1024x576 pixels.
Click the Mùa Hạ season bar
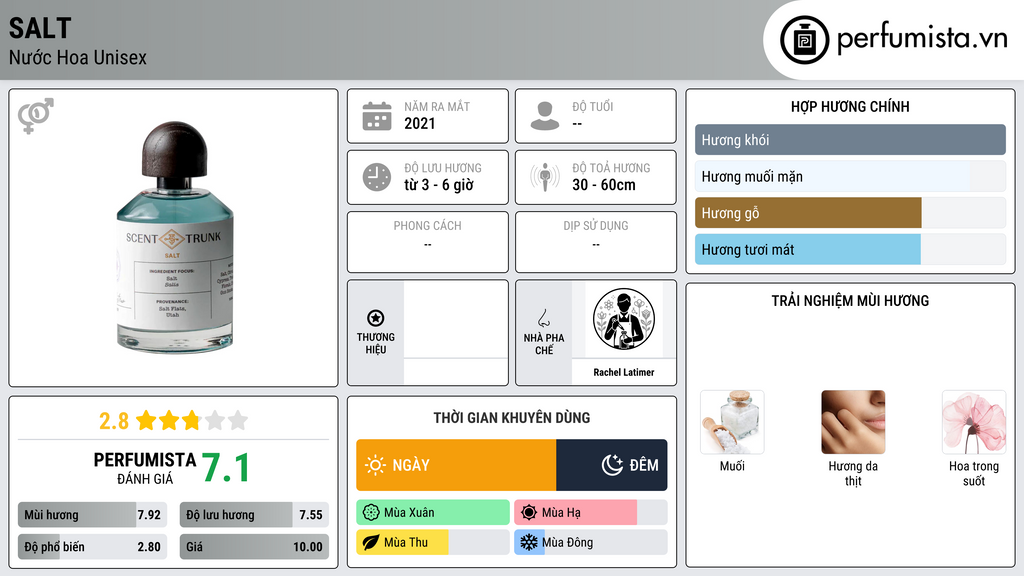(590, 513)
